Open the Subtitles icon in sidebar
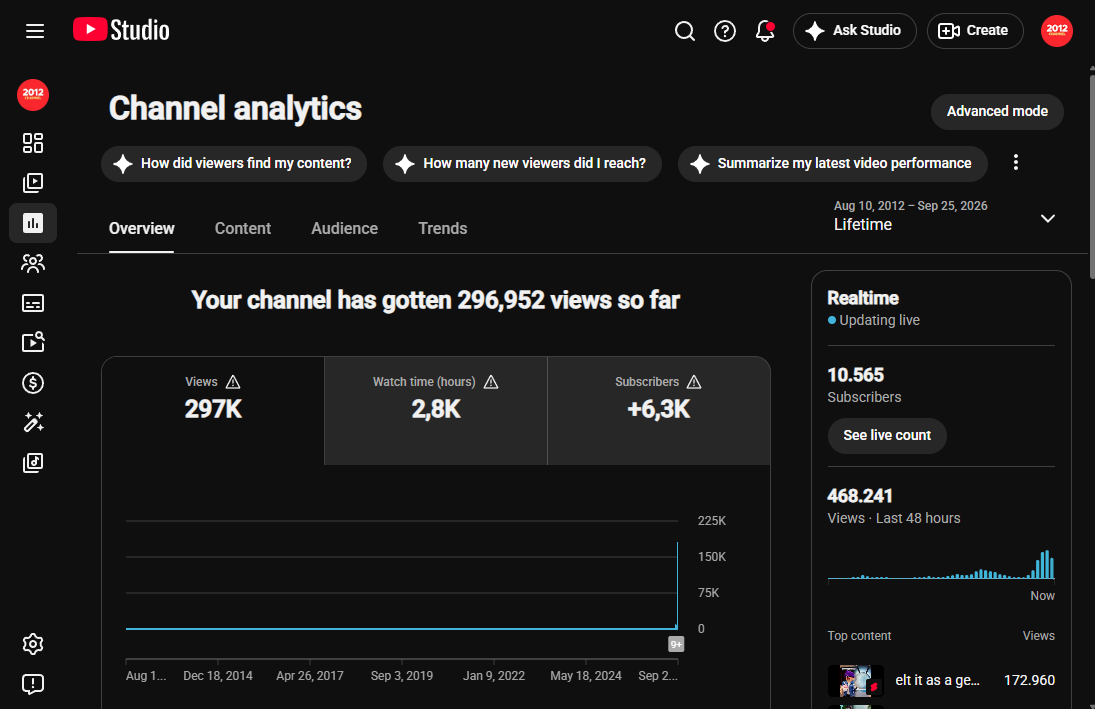 [x=33, y=303]
